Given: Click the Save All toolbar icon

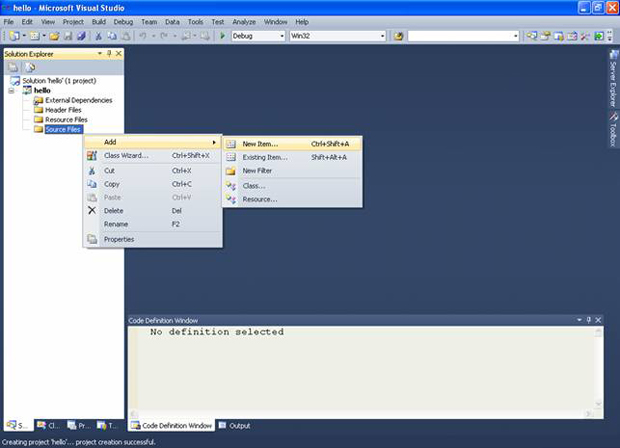Looking at the screenshot, I should pyautogui.click(x=81, y=36).
